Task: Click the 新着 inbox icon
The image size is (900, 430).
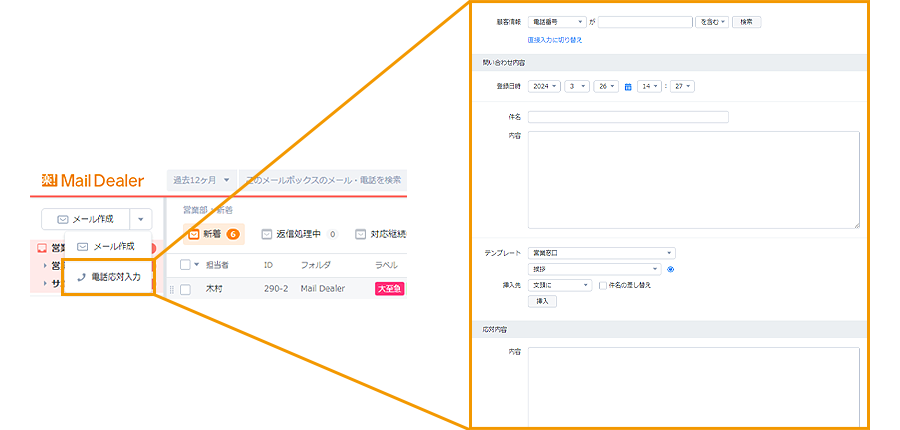Action: (194, 235)
